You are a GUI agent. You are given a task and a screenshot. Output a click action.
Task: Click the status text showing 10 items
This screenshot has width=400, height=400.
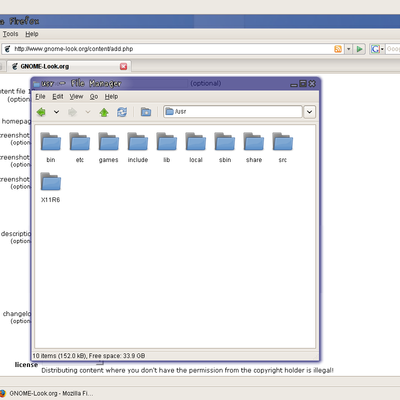[x=89, y=356]
